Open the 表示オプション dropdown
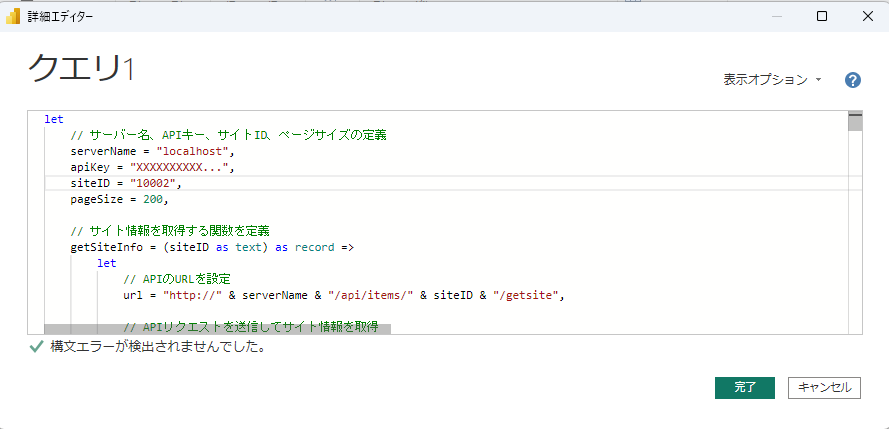 (x=772, y=80)
